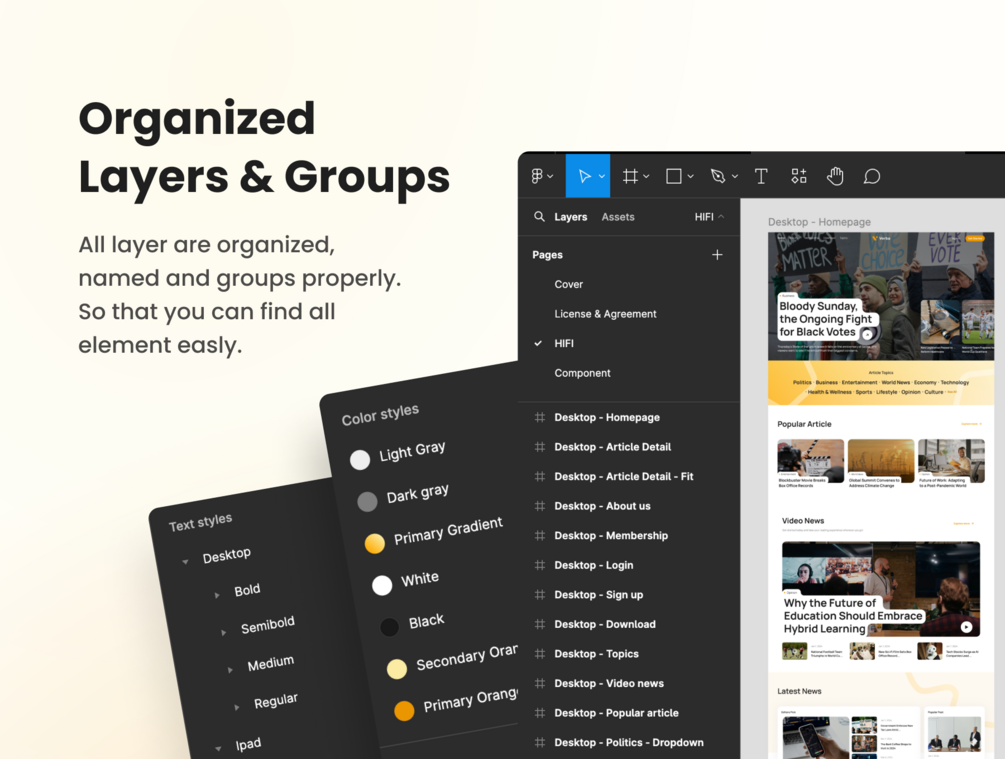This screenshot has height=759, width=1005.
Task: Expand the Medium text styles group
Action: coord(230,670)
